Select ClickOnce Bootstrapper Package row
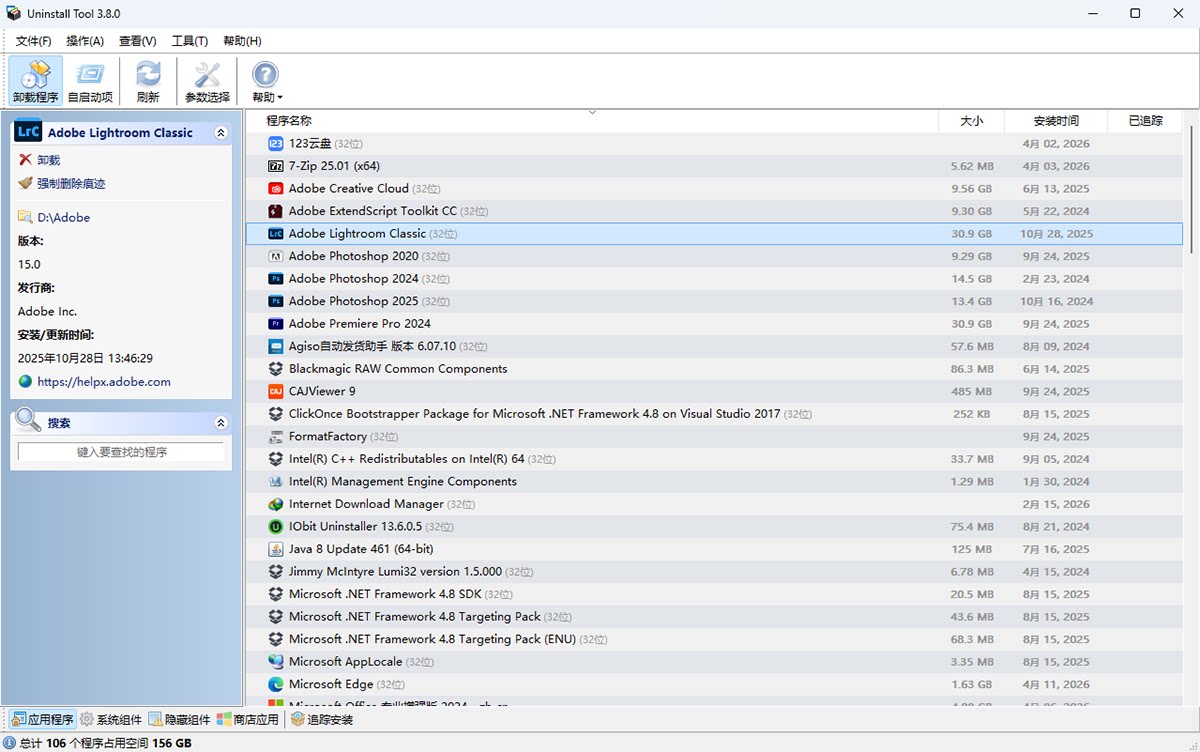The image size is (1200, 752). click(714, 414)
